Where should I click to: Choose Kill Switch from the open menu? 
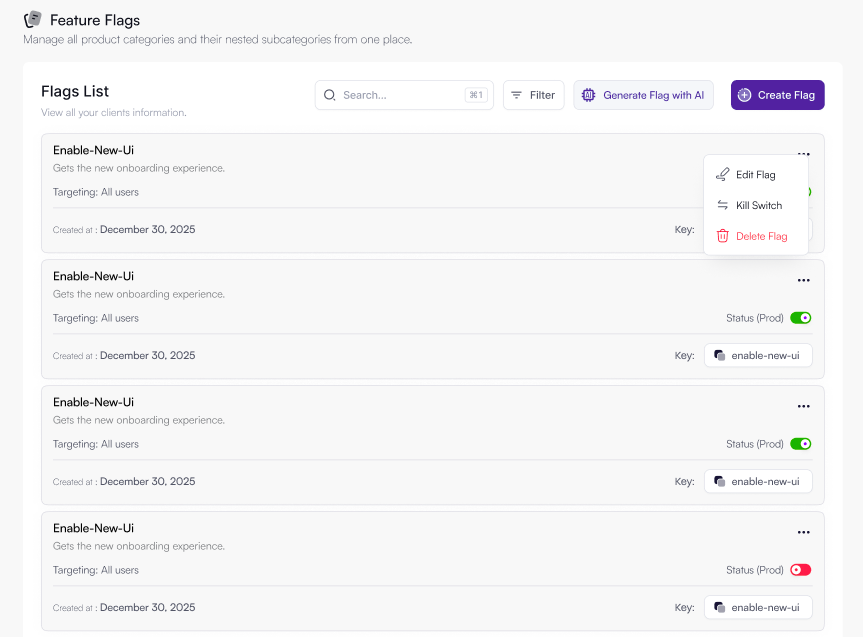(x=757, y=205)
